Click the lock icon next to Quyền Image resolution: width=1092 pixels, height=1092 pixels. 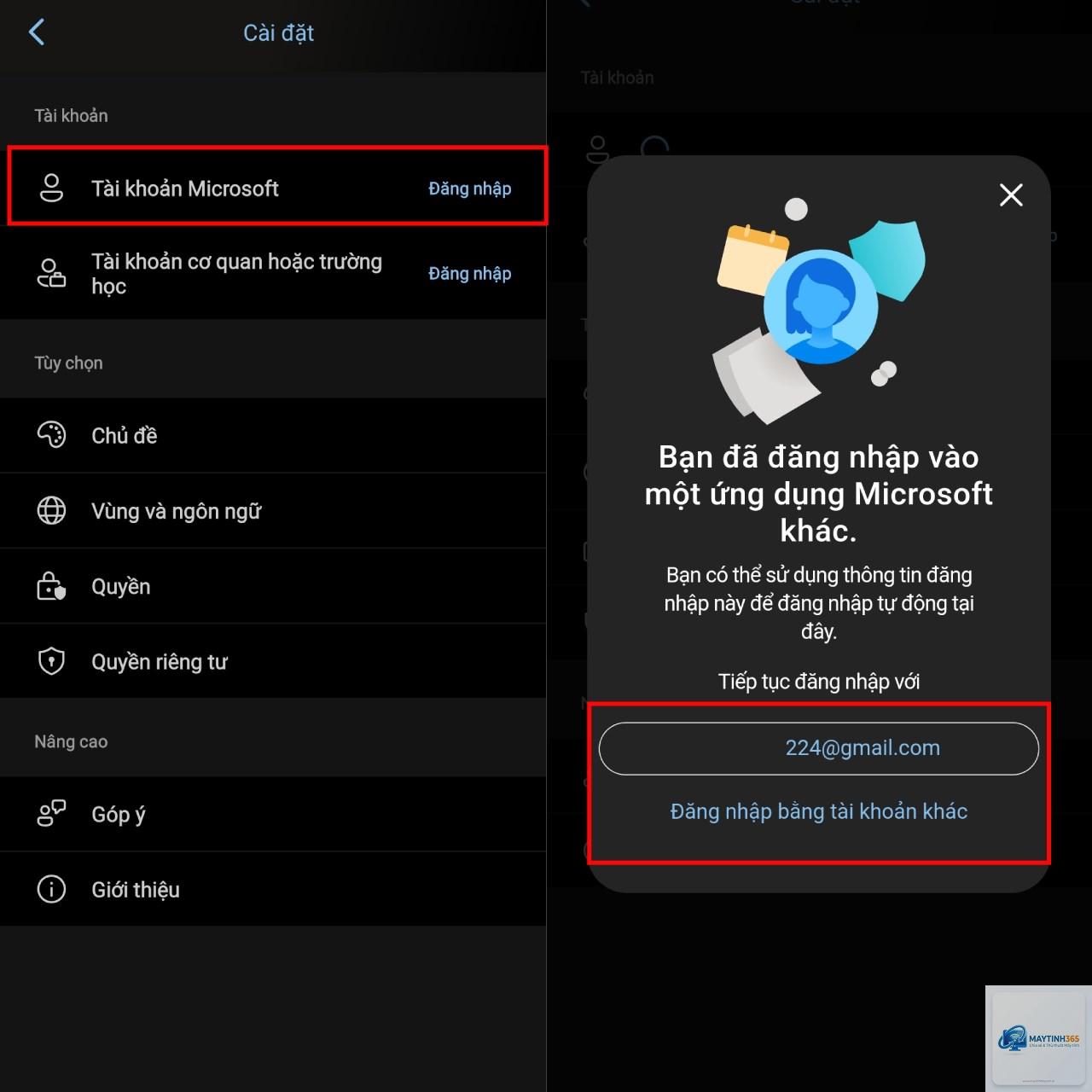pyautogui.click(x=51, y=586)
